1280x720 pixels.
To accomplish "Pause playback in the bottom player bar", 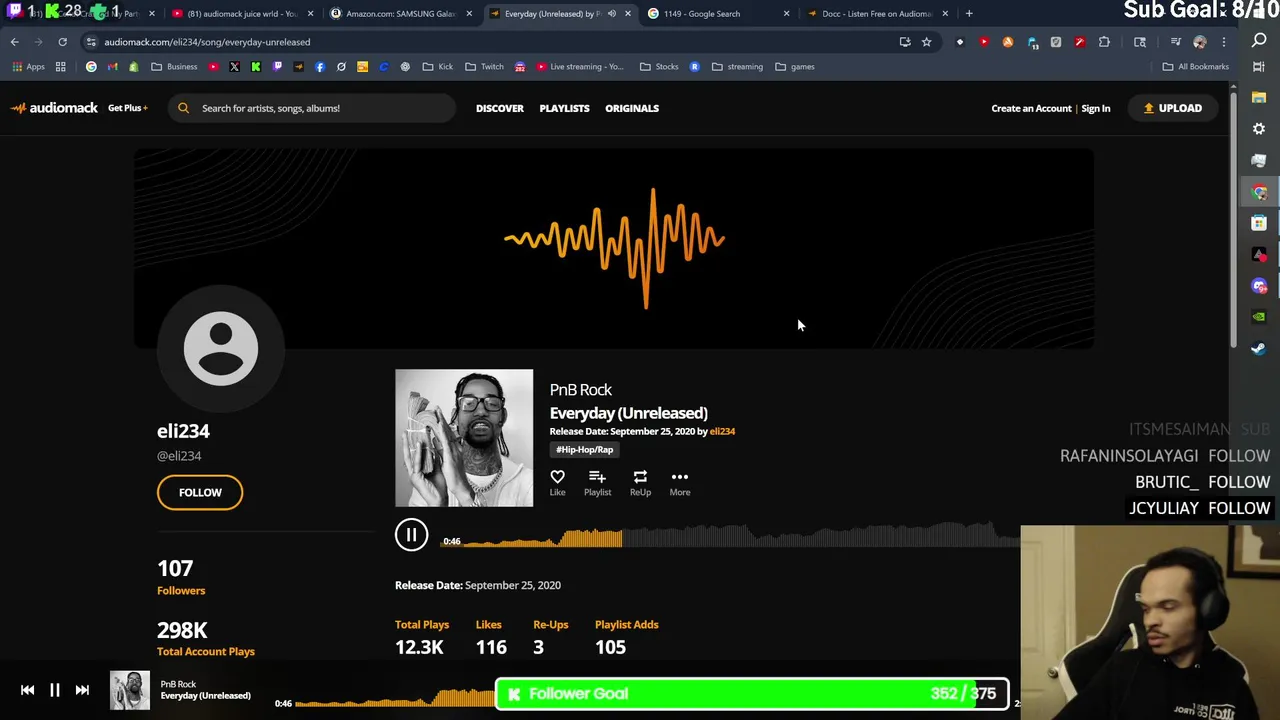I will pyautogui.click(x=55, y=690).
